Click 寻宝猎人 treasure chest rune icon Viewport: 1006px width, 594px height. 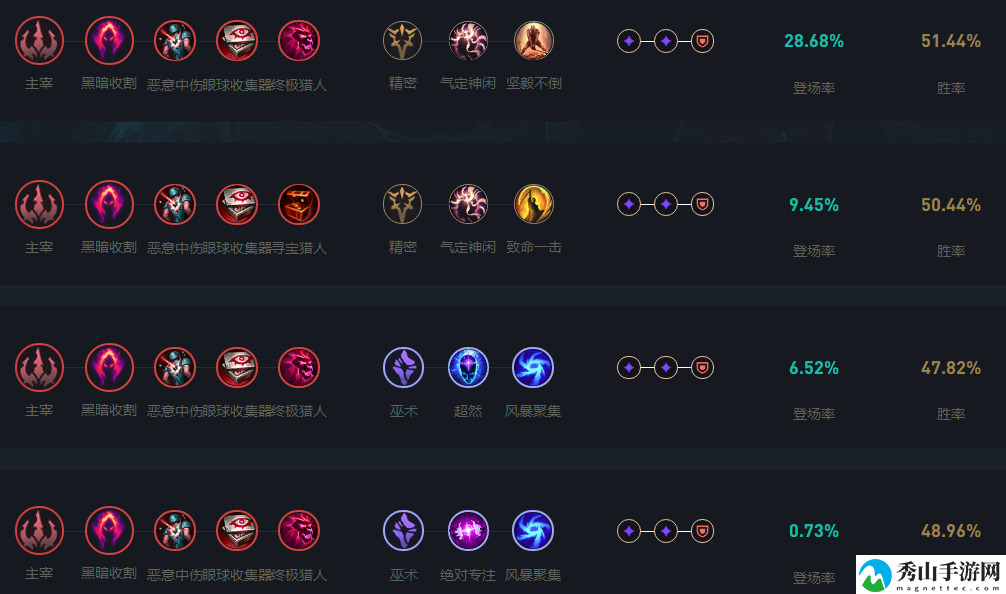[299, 205]
